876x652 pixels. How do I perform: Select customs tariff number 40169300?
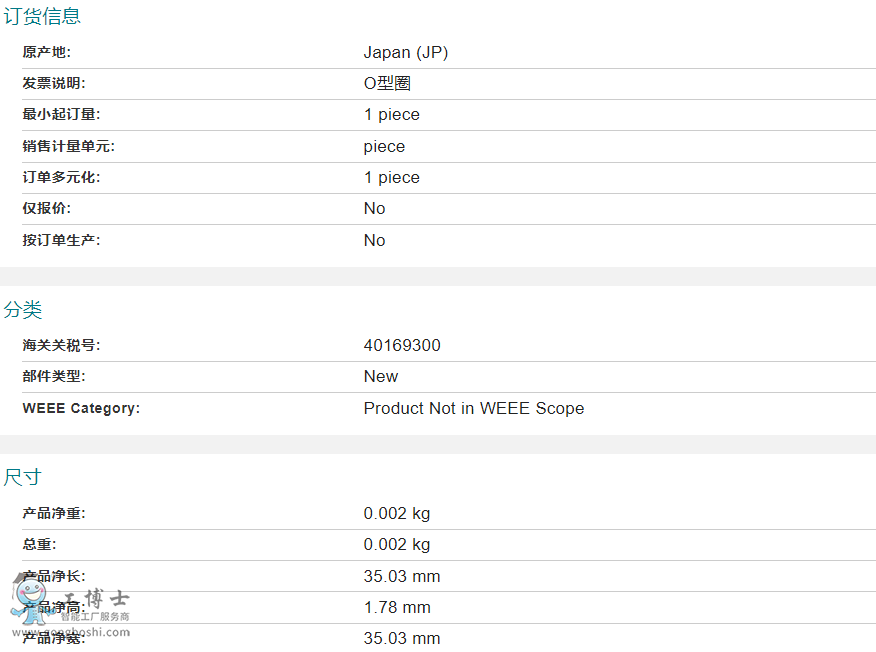pyautogui.click(x=402, y=345)
